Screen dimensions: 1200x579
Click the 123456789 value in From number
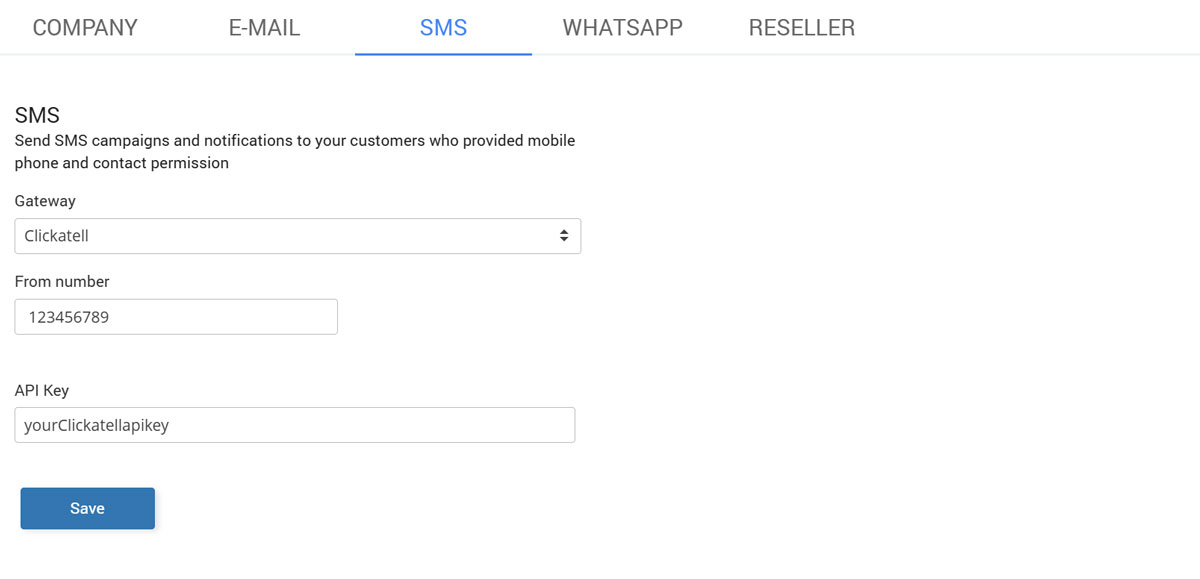(68, 317)
